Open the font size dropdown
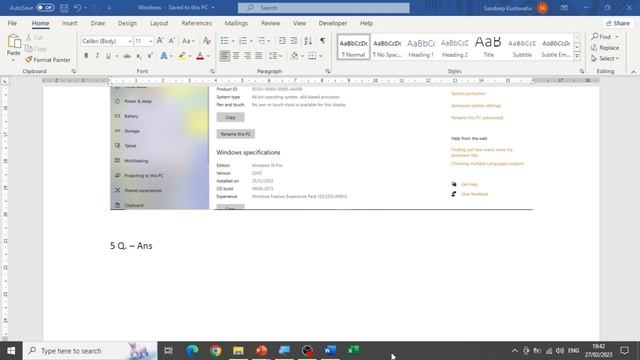 pos(151,41)
